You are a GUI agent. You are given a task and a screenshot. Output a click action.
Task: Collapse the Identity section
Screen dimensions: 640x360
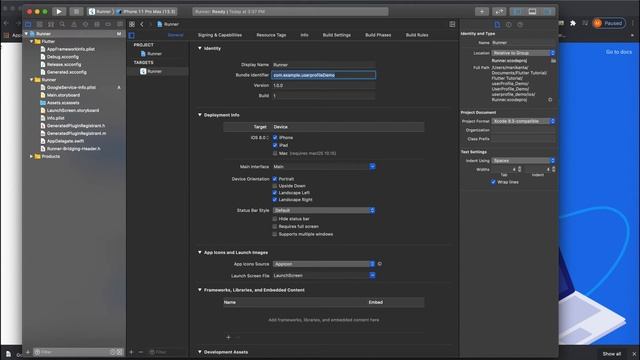coord(200,48)
